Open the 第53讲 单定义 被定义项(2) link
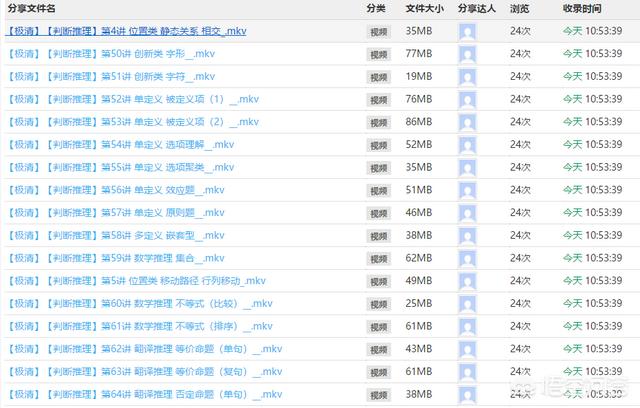640x408 pixels. (133, 122)
